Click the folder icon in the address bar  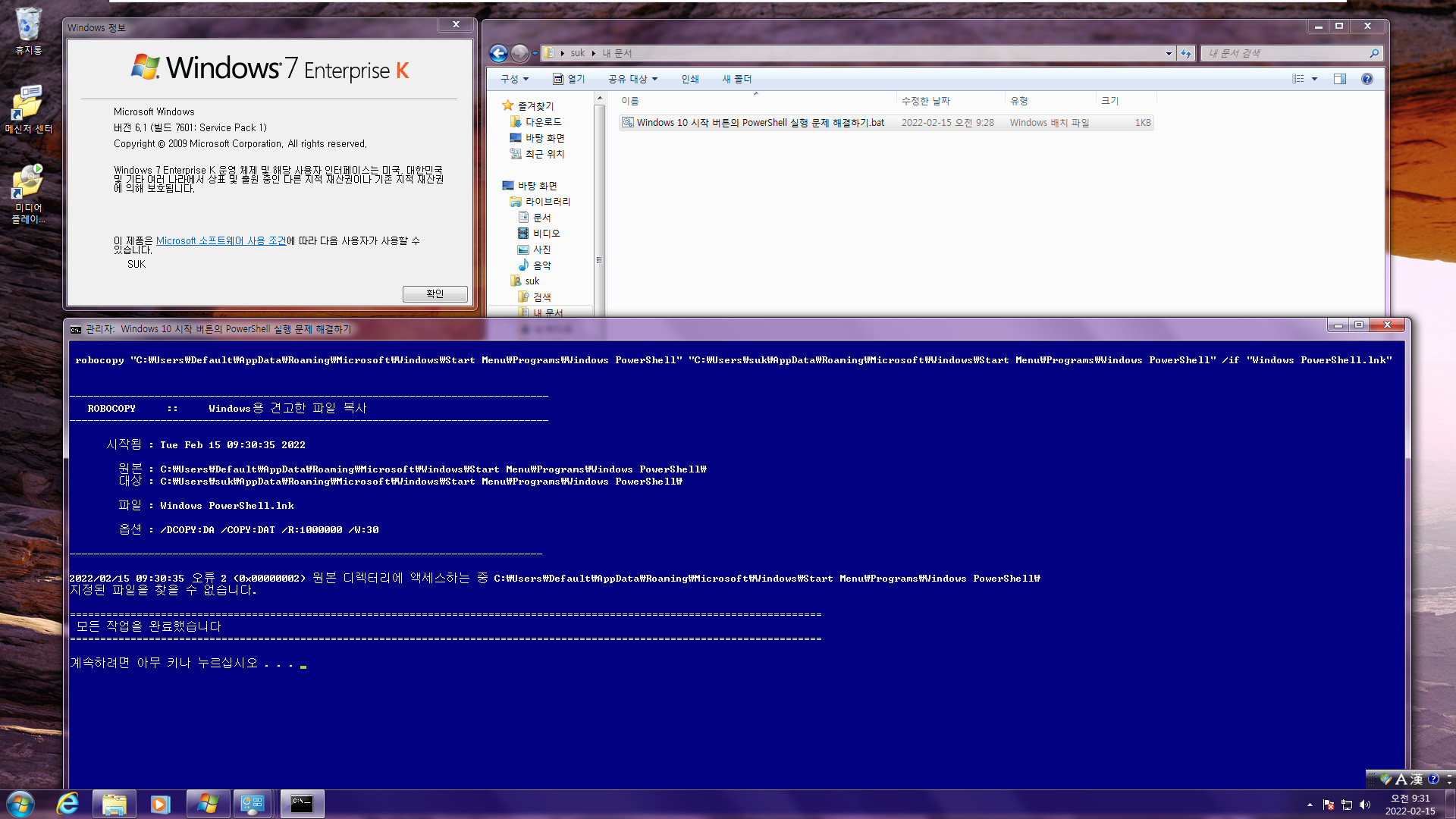549,53
